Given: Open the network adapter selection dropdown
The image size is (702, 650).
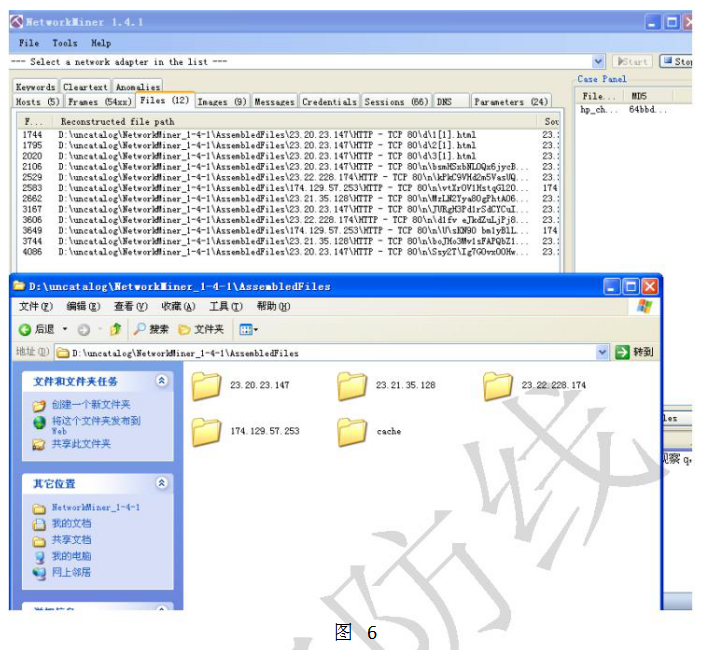Looking at the screenshot, I should point(598,61).
